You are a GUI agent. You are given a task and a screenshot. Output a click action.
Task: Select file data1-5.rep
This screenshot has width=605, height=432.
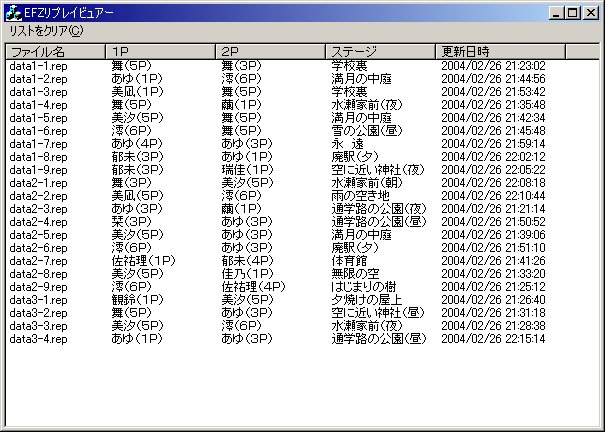click(x=38, y=118)
